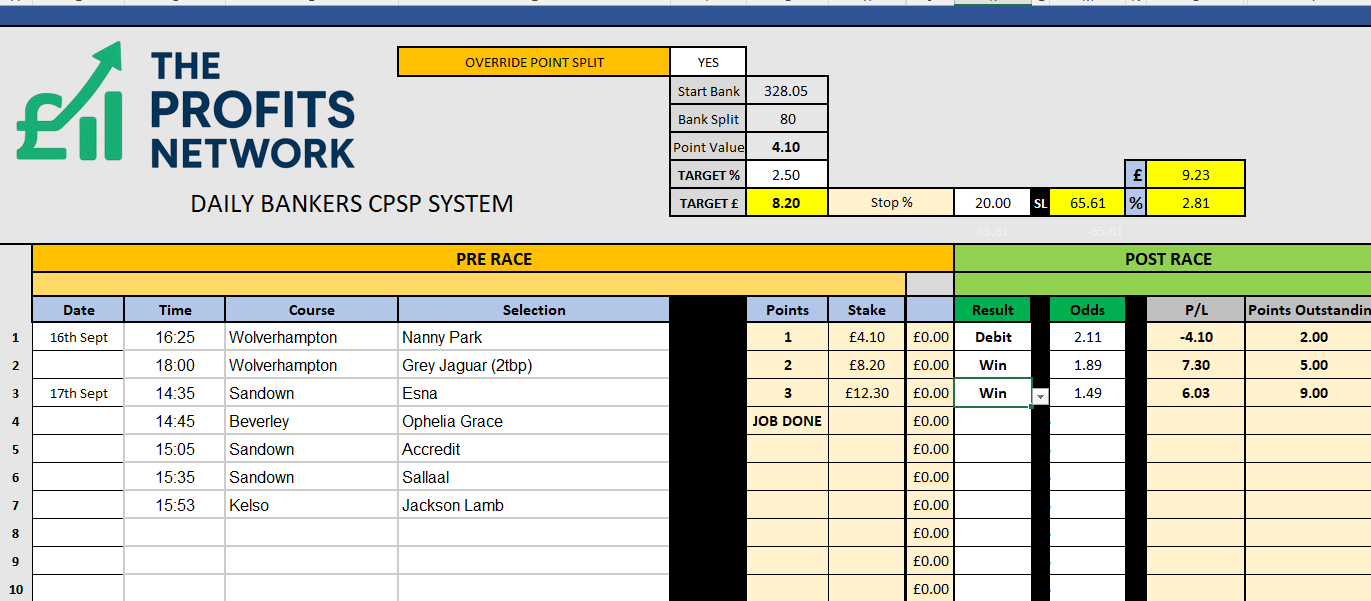
Task: Select the Nanny Park selection cell
Action: pos(533,338)
